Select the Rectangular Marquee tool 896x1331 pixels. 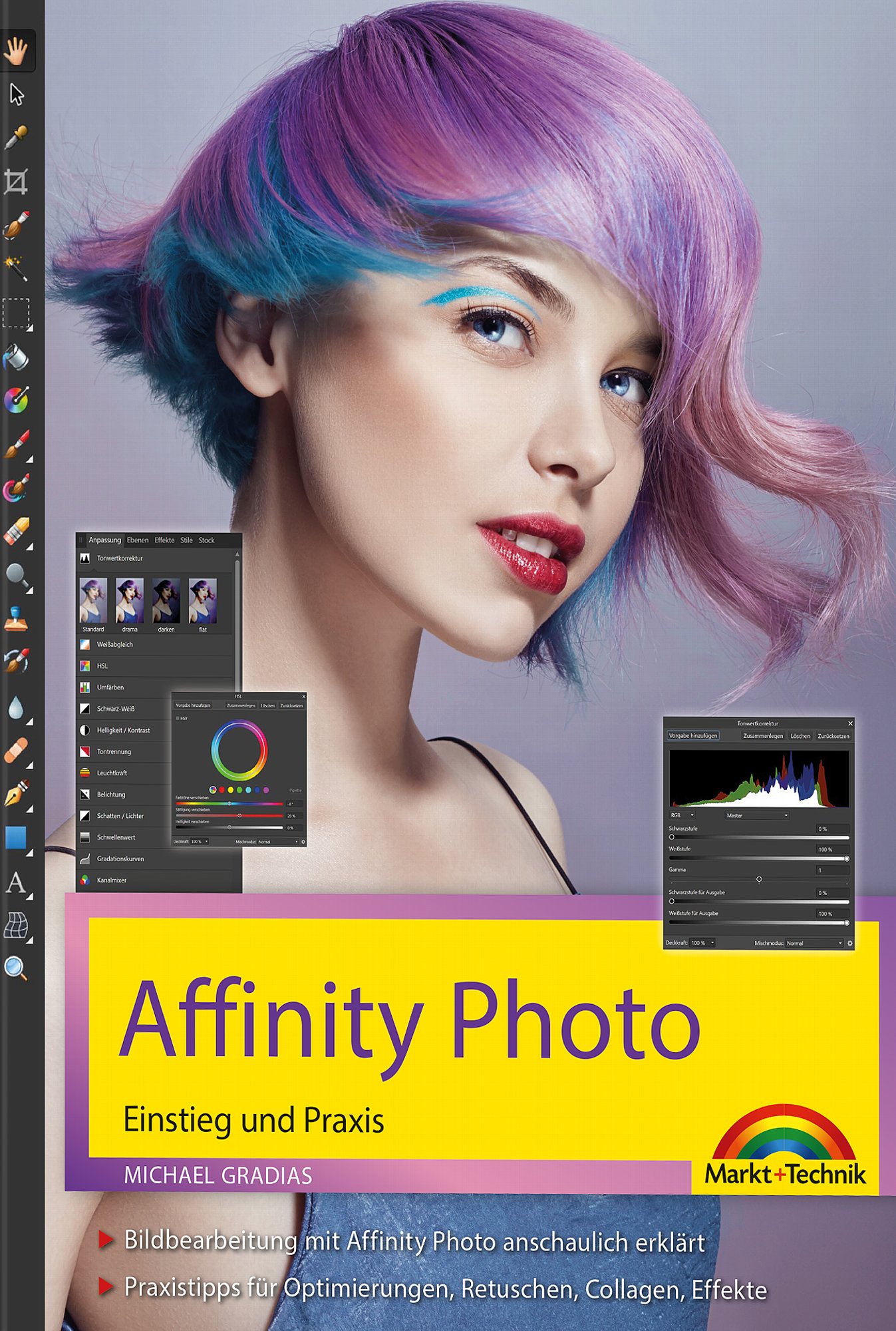coord(16,313)
